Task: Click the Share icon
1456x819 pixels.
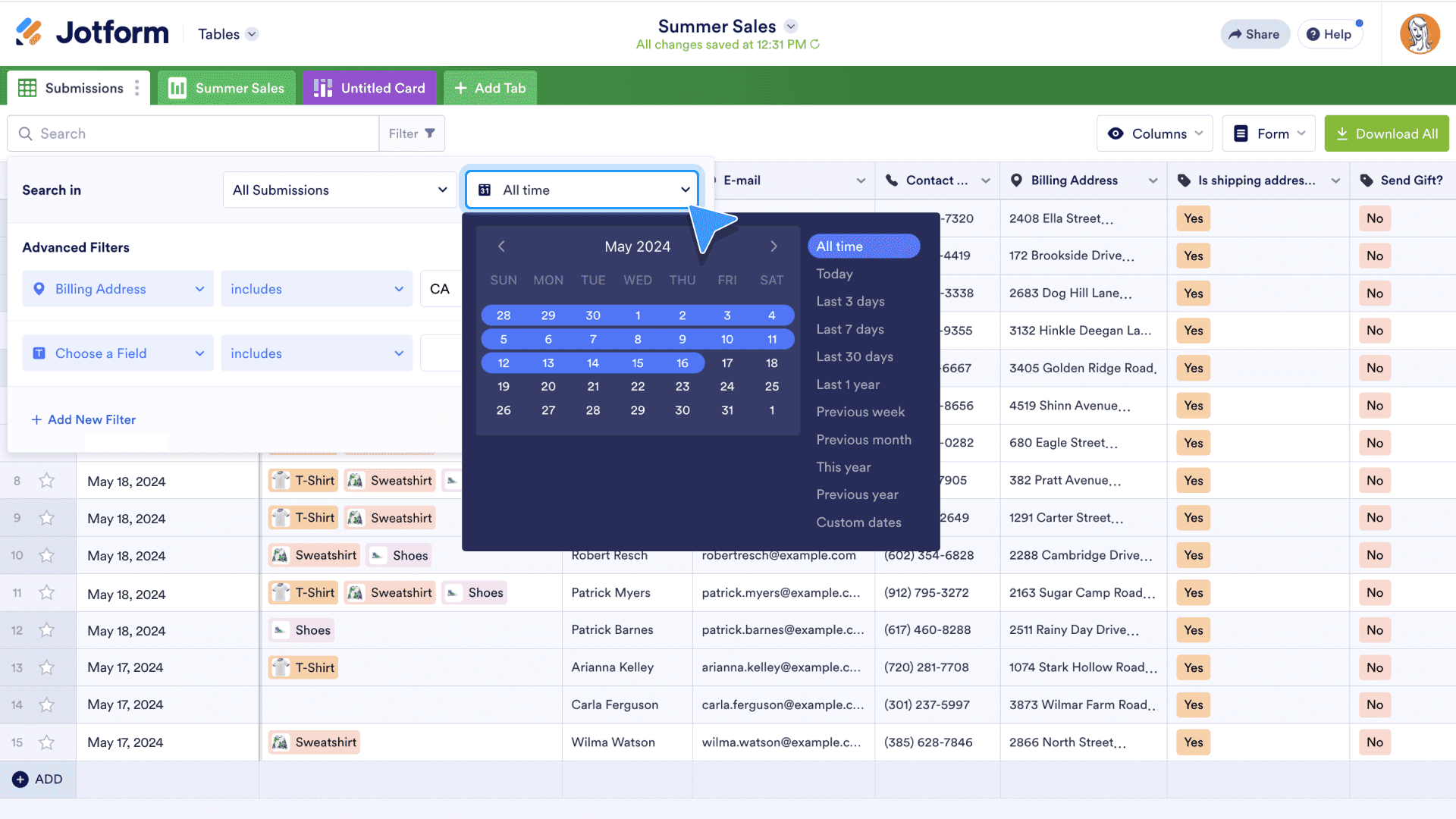Action: pos(1235,34)
